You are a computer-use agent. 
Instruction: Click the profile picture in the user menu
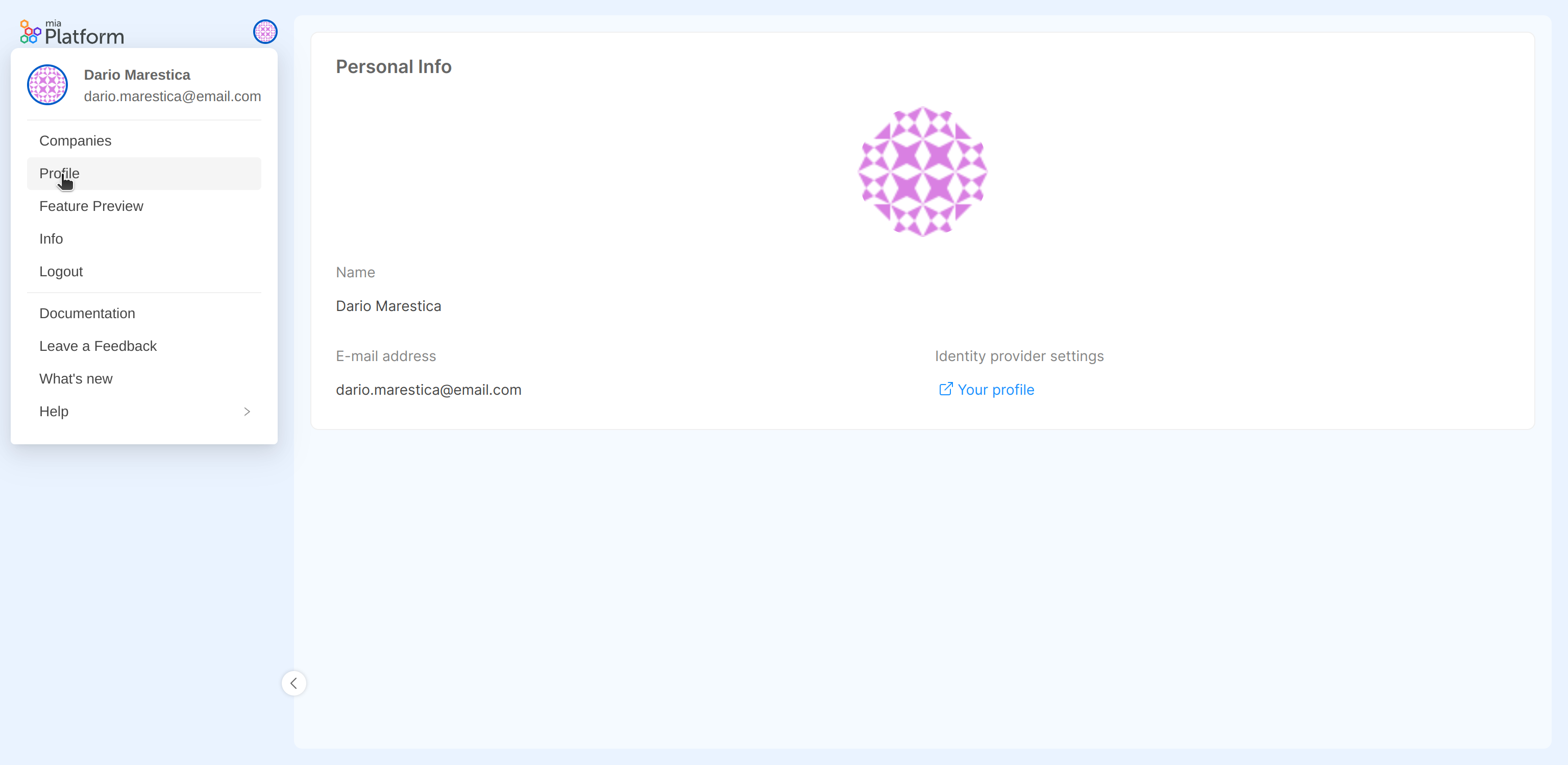coord(47,85)
